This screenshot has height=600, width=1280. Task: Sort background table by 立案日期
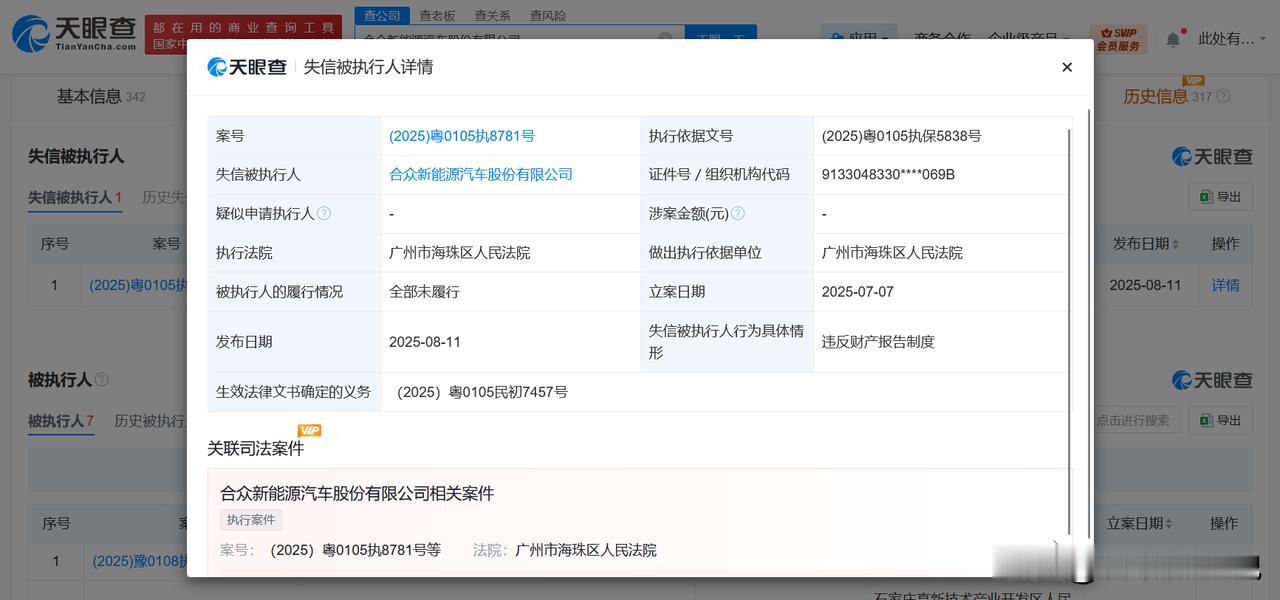point(1141,523)
